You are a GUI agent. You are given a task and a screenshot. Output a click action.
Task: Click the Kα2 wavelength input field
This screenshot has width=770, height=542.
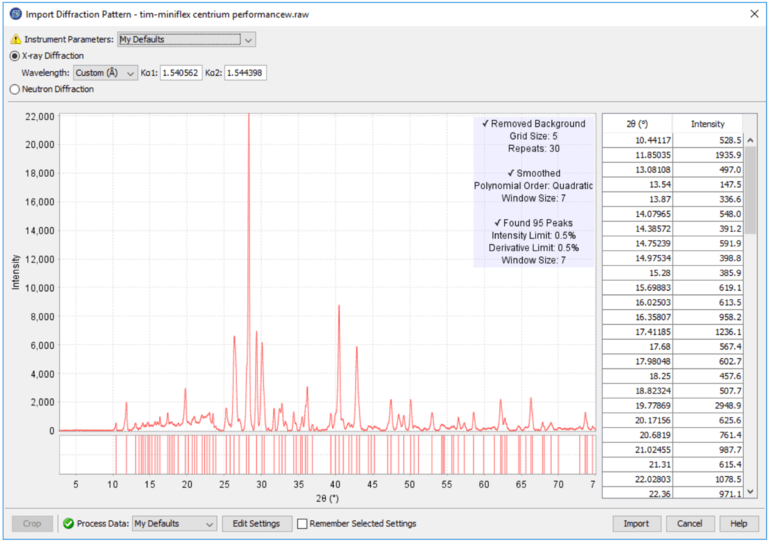click(x=245, y=73)
